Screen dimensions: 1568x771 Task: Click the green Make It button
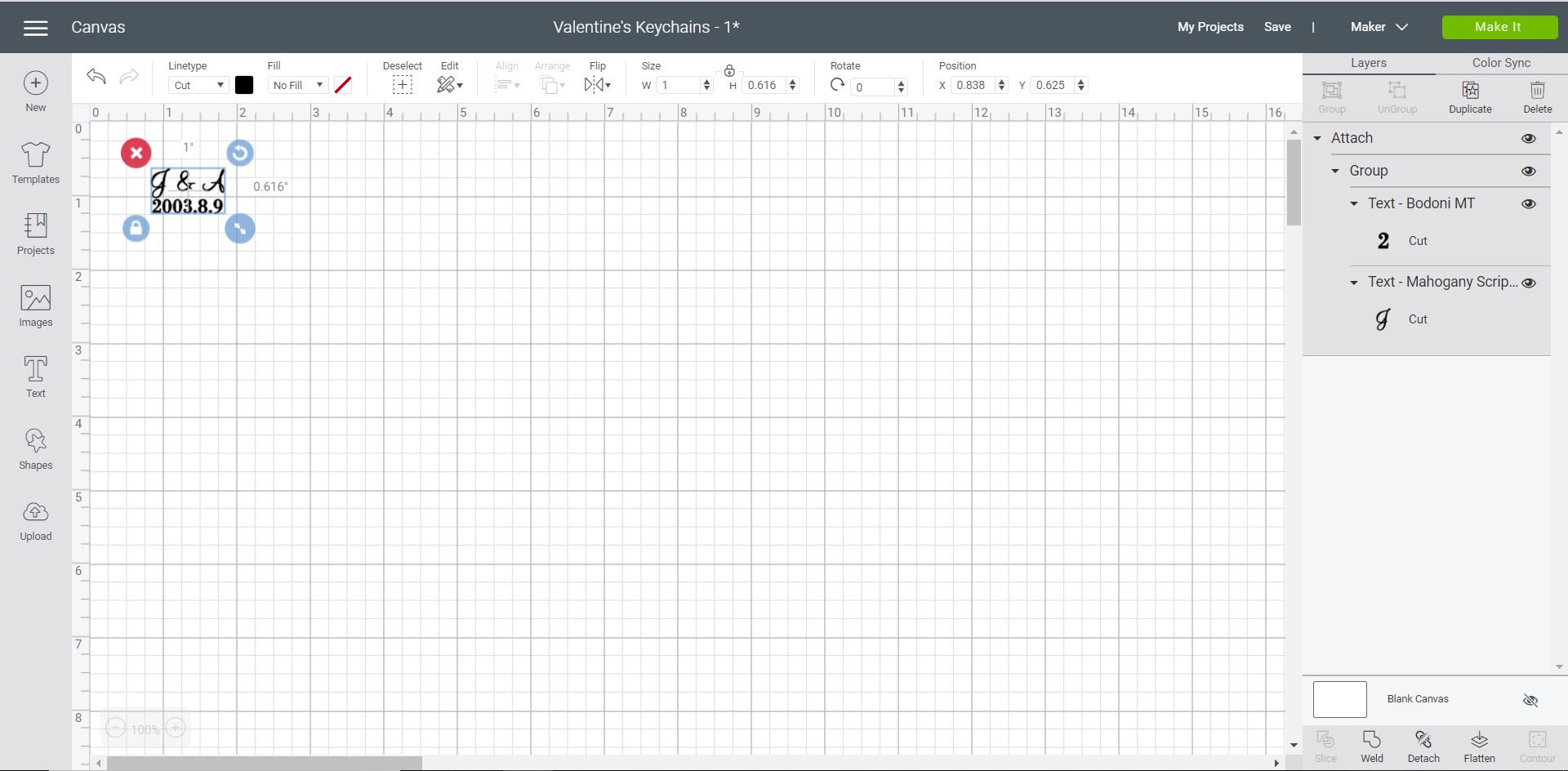(x=1499, y=27)
